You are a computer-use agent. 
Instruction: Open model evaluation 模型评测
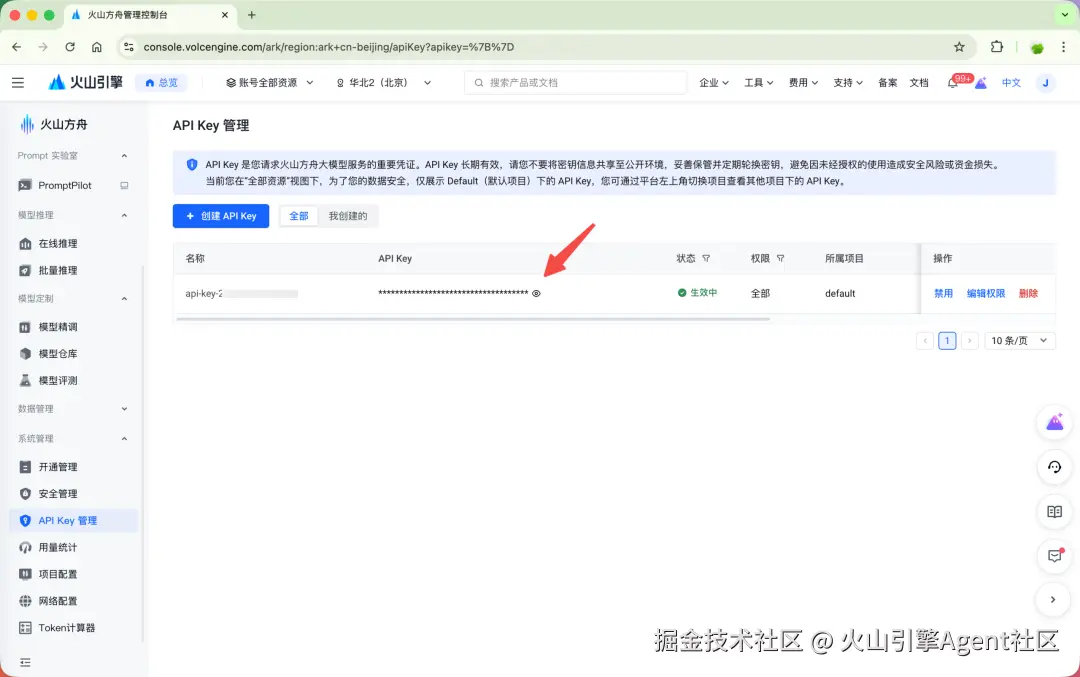58,380
